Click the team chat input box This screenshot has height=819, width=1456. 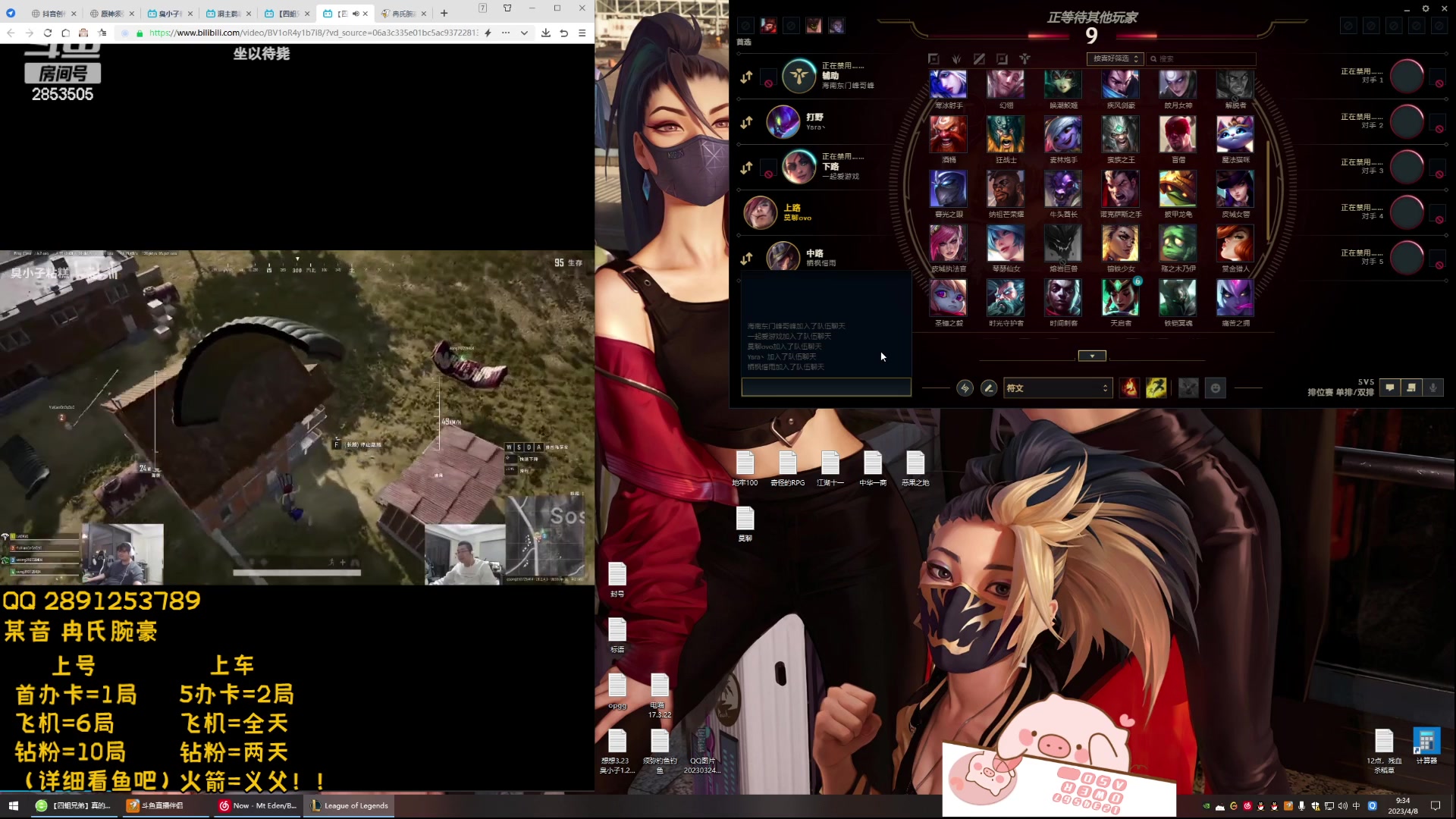[826, 388]
